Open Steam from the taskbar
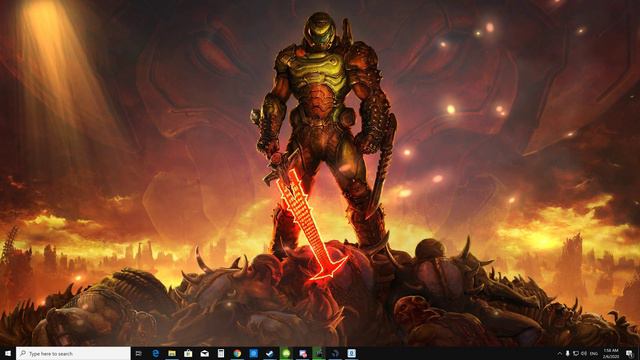Viewport: 640px width, 360px height. [270, 353]
